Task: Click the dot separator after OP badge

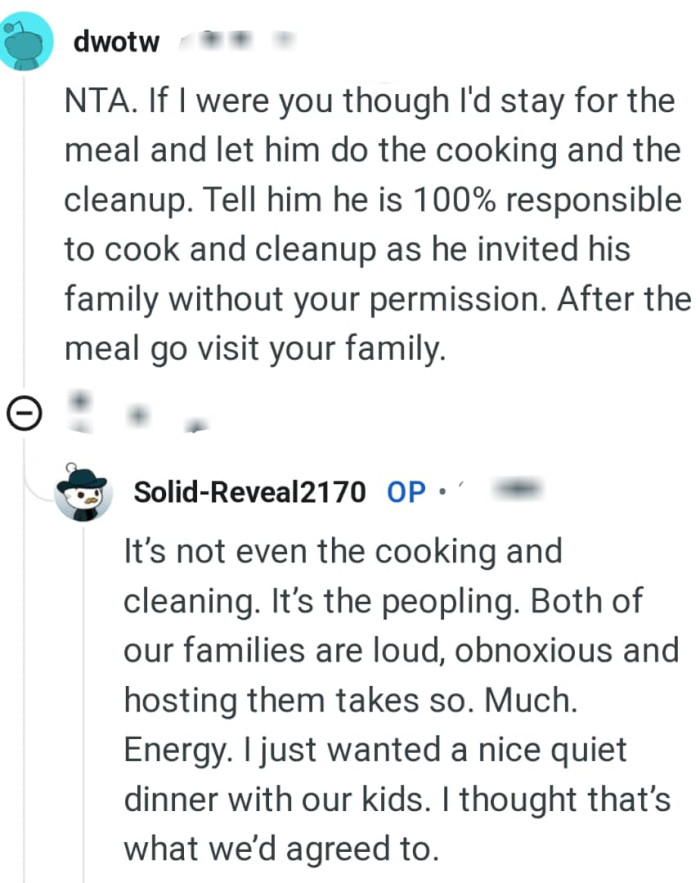Action: [x=440, y=492]
